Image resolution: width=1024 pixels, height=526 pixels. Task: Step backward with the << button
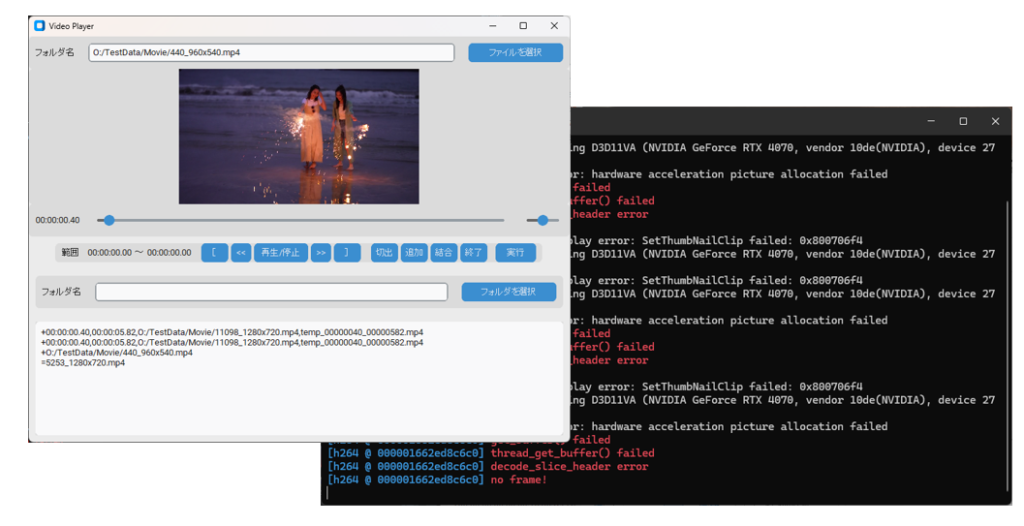pos(241,253)
